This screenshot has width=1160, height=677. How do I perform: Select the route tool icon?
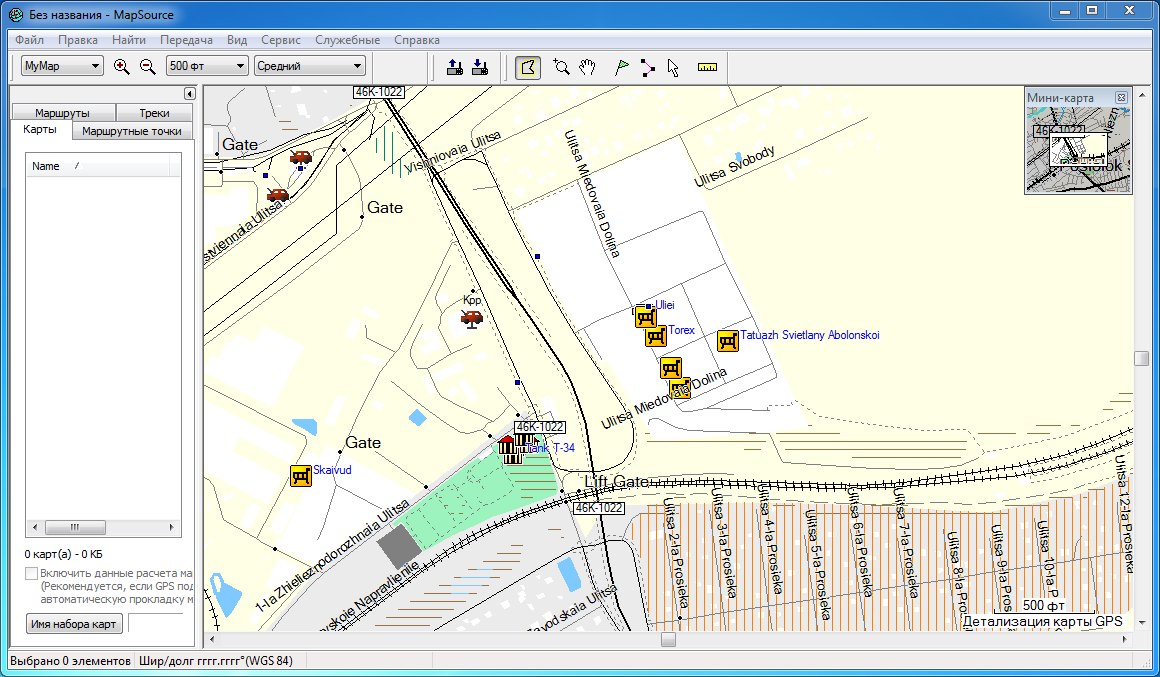point(647,67)
